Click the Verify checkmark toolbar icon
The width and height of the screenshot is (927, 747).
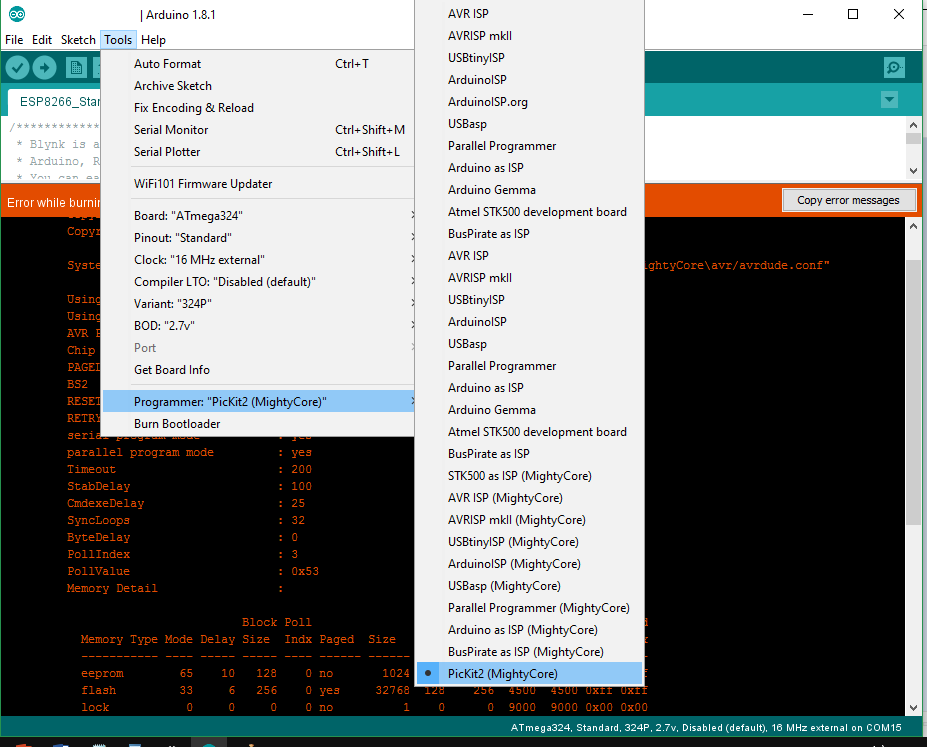[x=18, y=68]
